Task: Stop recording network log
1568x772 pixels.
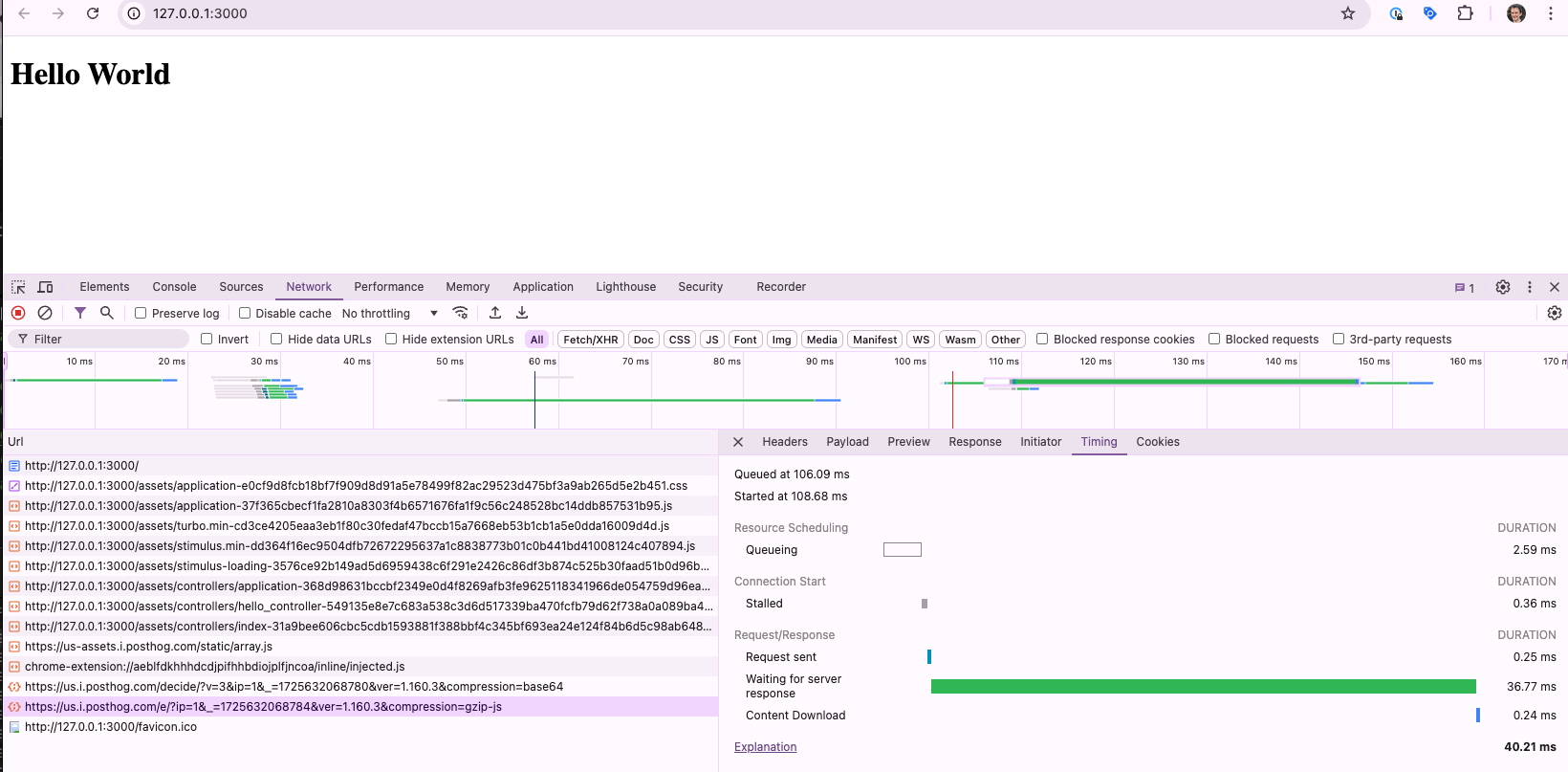Action: [18, 313]
